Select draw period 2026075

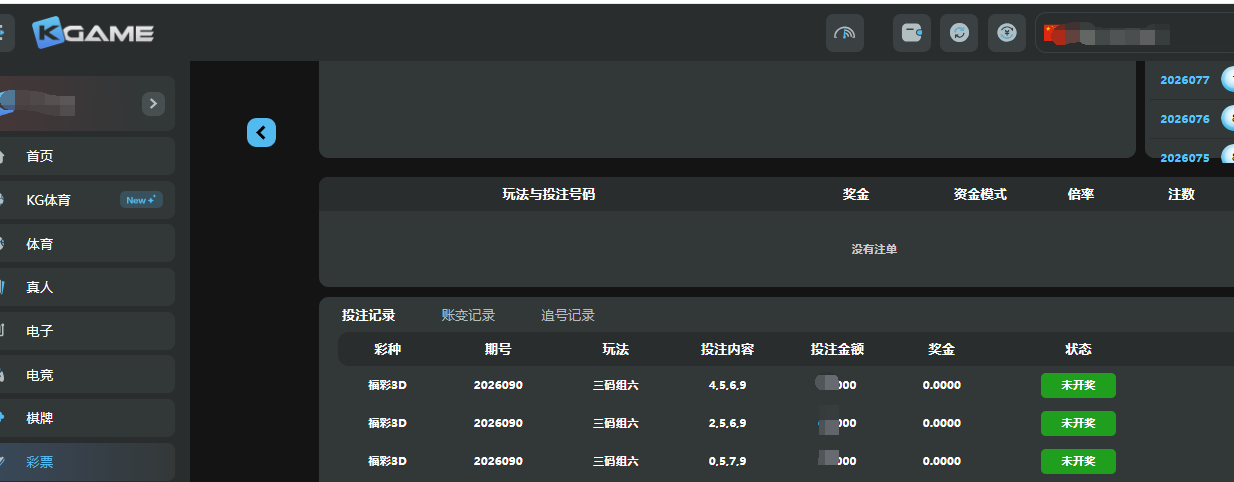(1184, 158)
